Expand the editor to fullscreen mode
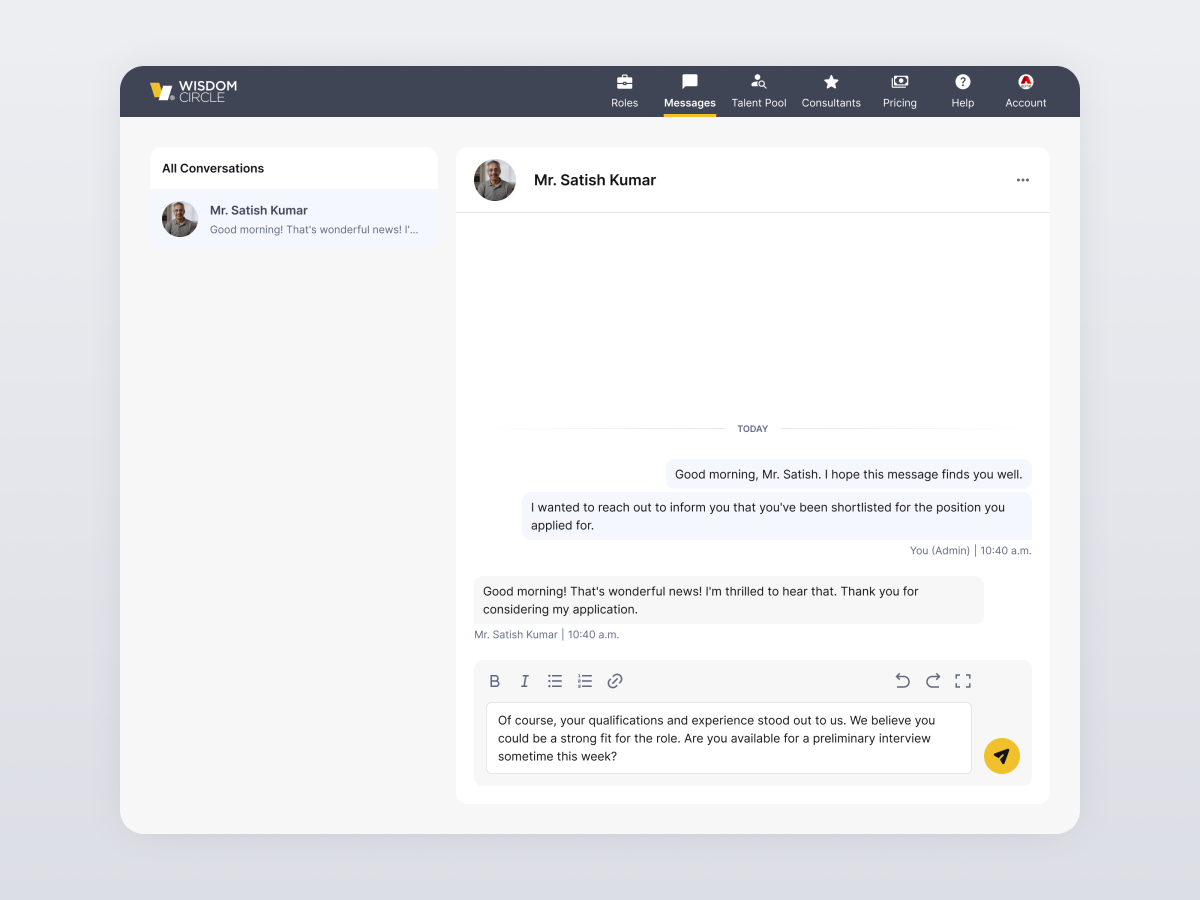The width and height of the screenshot is (1200, 900). pos(963,681)
